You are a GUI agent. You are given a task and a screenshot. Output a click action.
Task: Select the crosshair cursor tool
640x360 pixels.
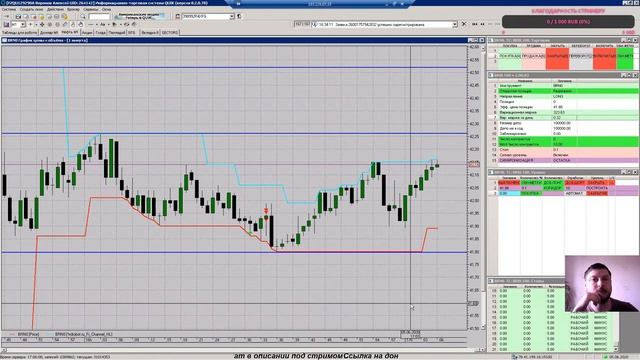31,24
